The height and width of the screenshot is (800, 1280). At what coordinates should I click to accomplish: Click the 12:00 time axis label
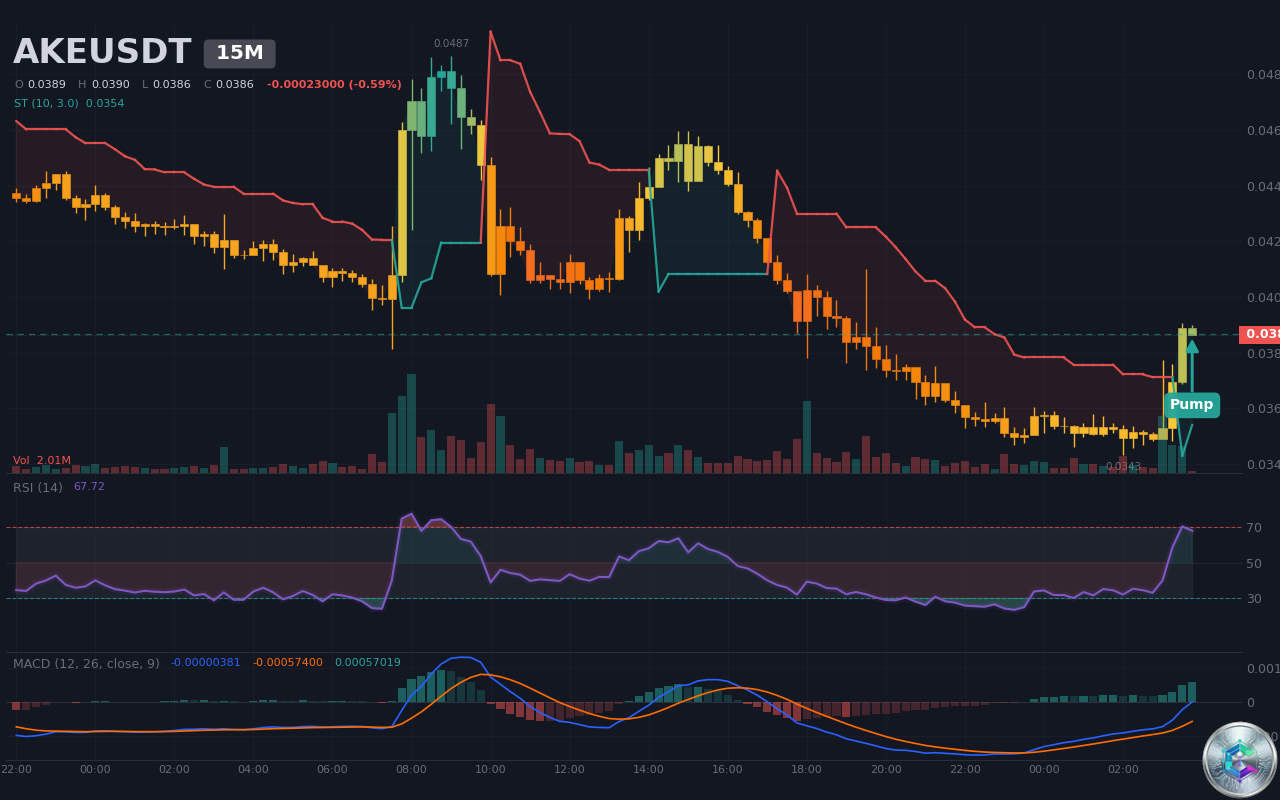[569, 770]
